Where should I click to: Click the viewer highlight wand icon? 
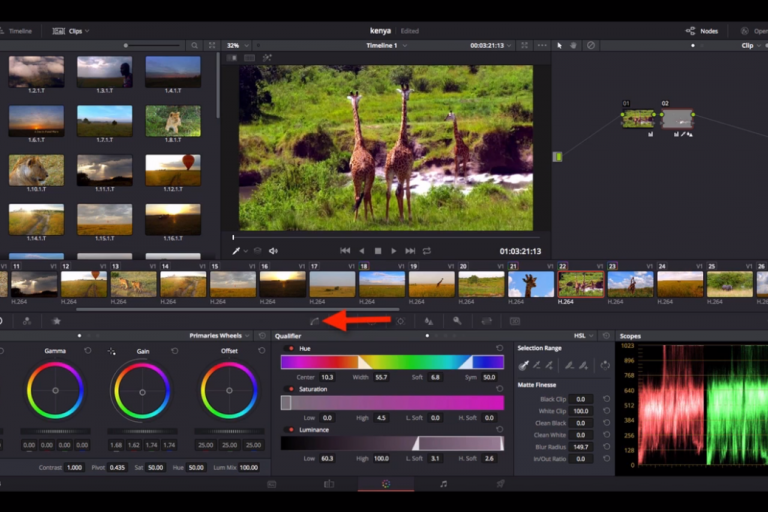pos(267,57)
